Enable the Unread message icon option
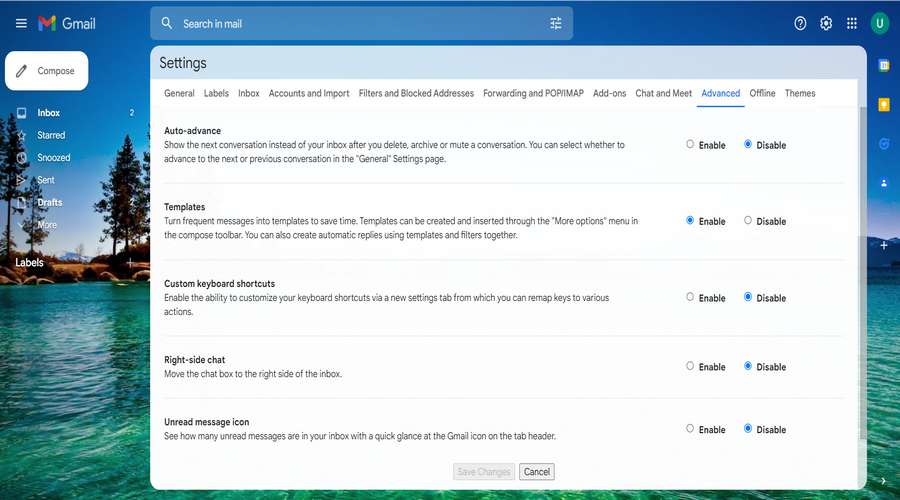Screen dimensions: 900x500 coord(690,429)
